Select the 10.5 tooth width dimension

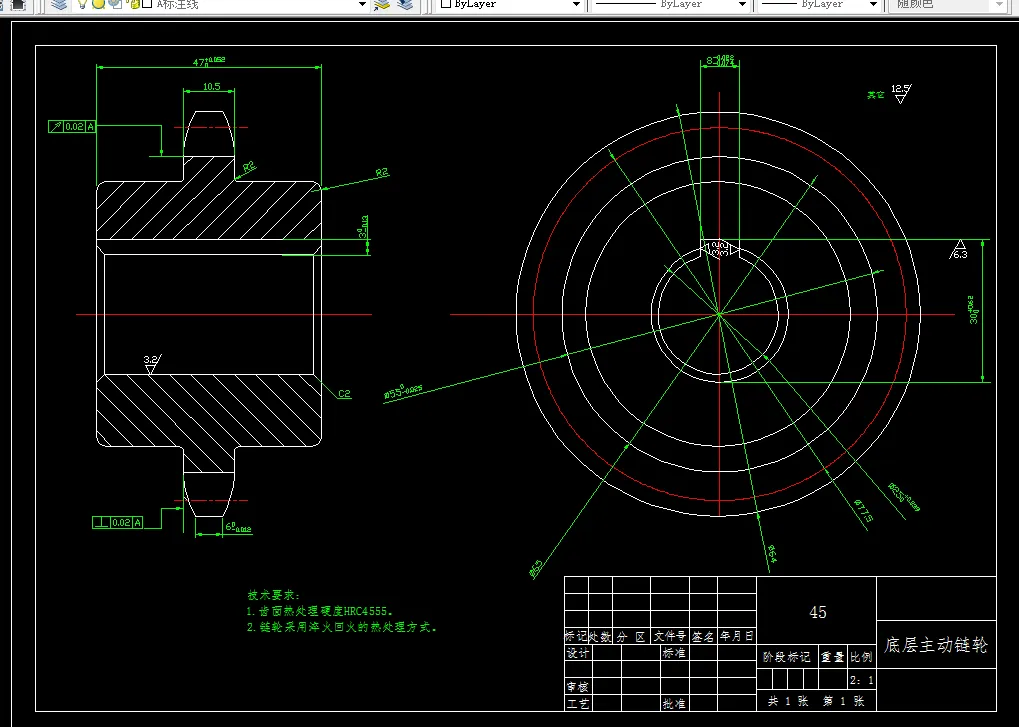pos(211,86)
